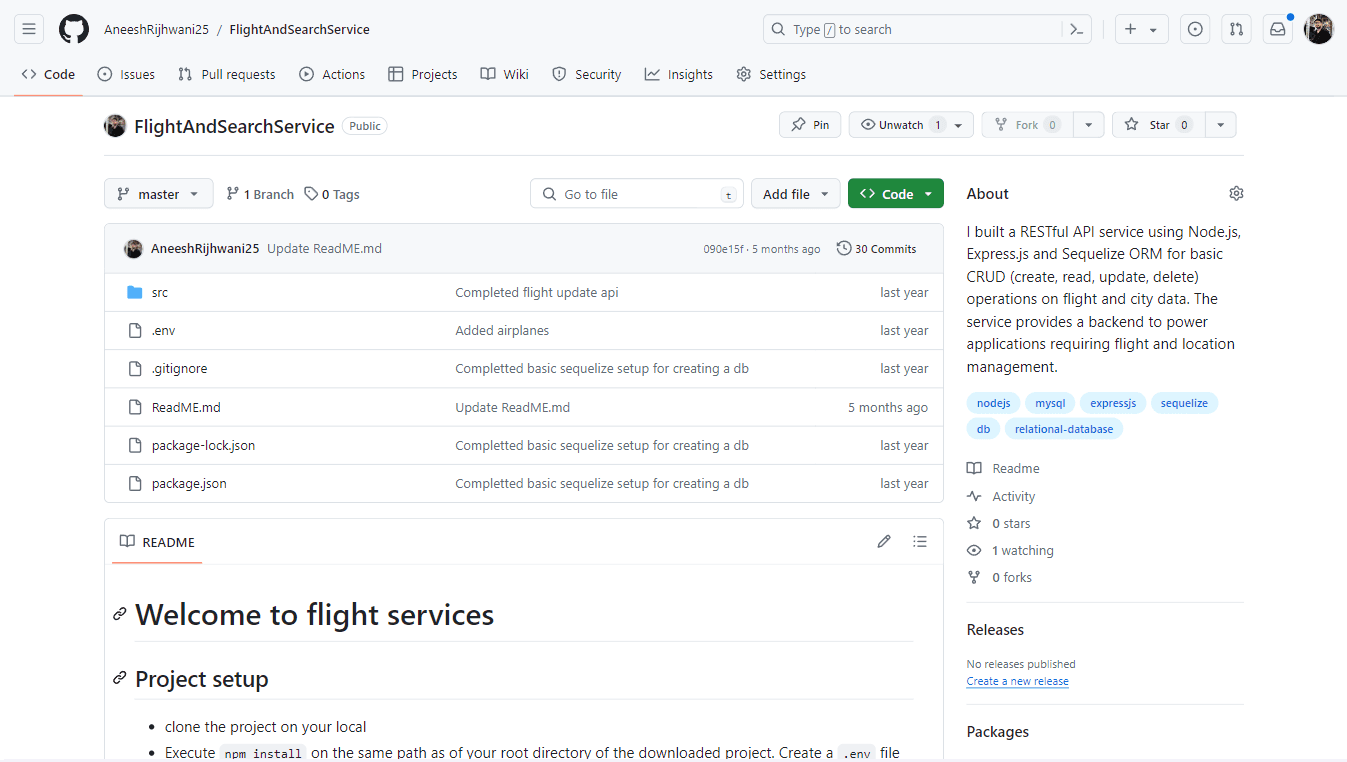The height and width of the screenshot is (762, 1347).
Task: Select the README tab in file viewer
Action: click(157, 542)
